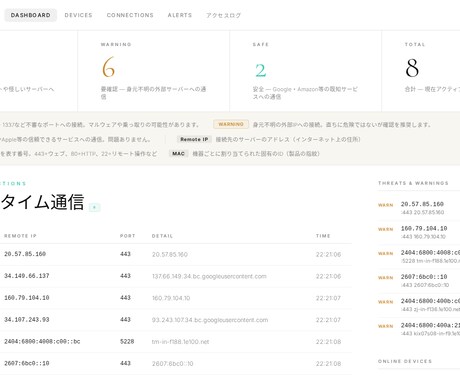Open the ALERTS tab
Viewport: 460px width, 380px height.
coord(180,15)
